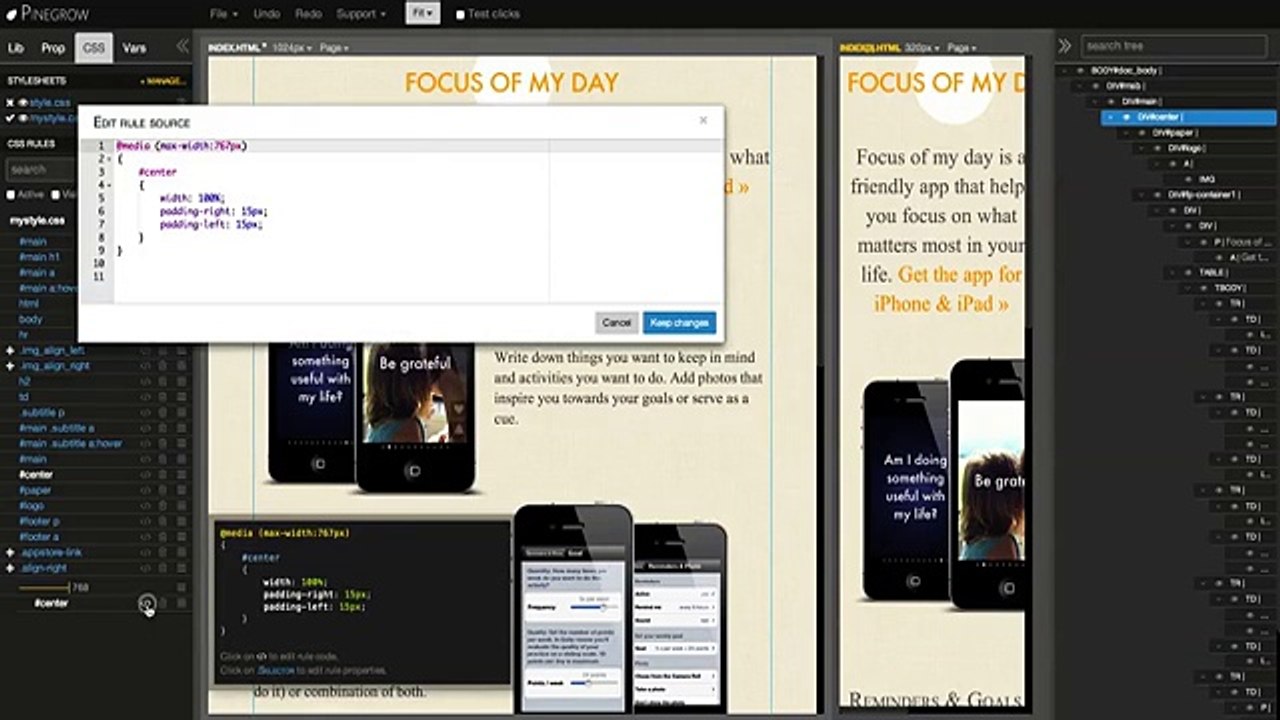Collapse the DIV#paper tree node

pos(1127,133)
